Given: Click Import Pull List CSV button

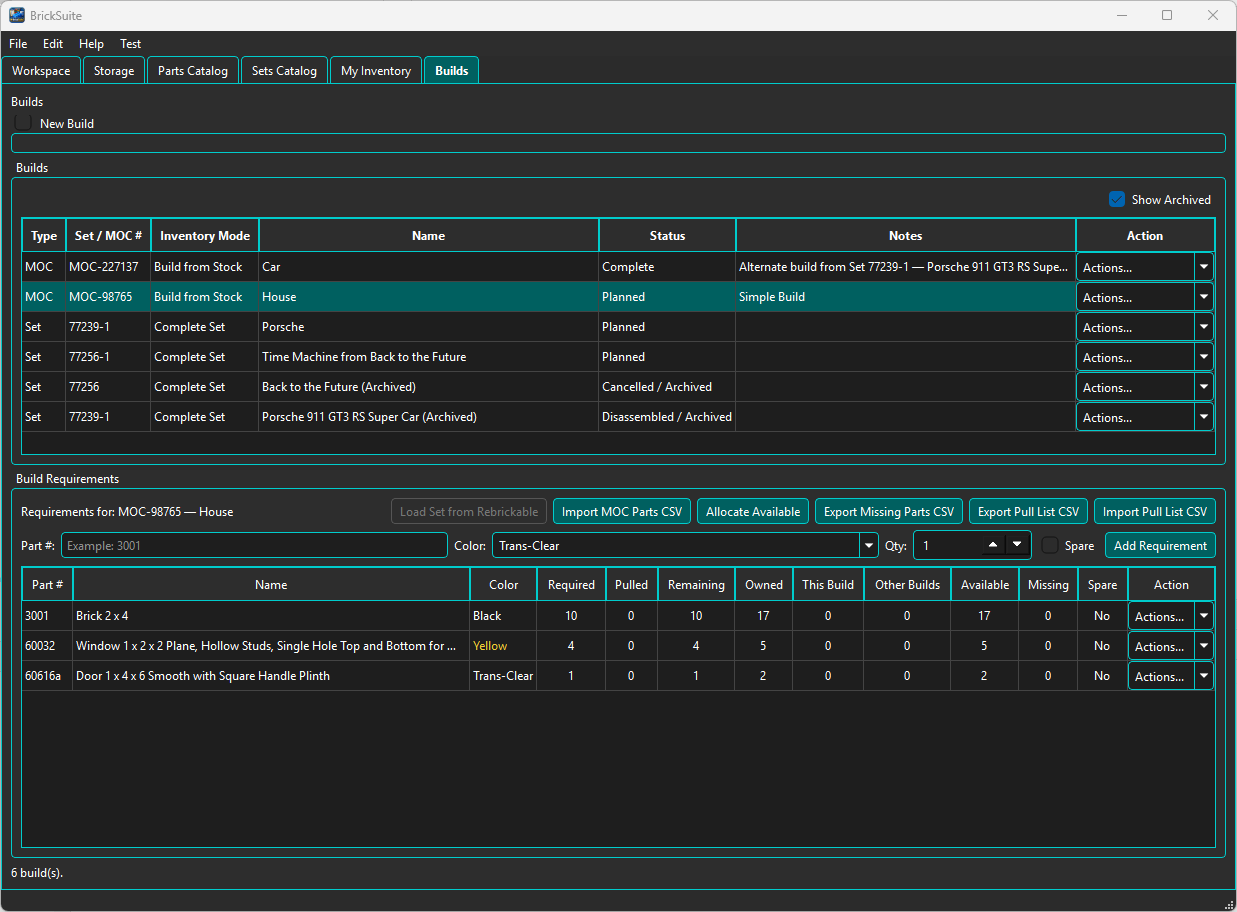Looking at the screenshot, I should pyautogui.click(x=1155, y=511).
